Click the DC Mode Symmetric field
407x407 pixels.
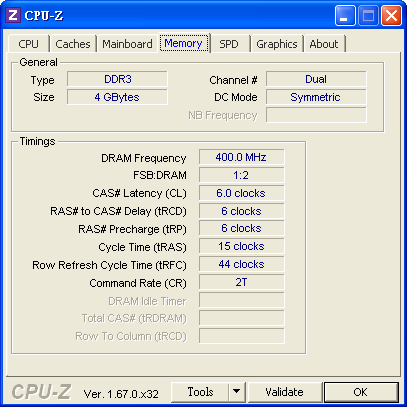[x=316, y=97]
